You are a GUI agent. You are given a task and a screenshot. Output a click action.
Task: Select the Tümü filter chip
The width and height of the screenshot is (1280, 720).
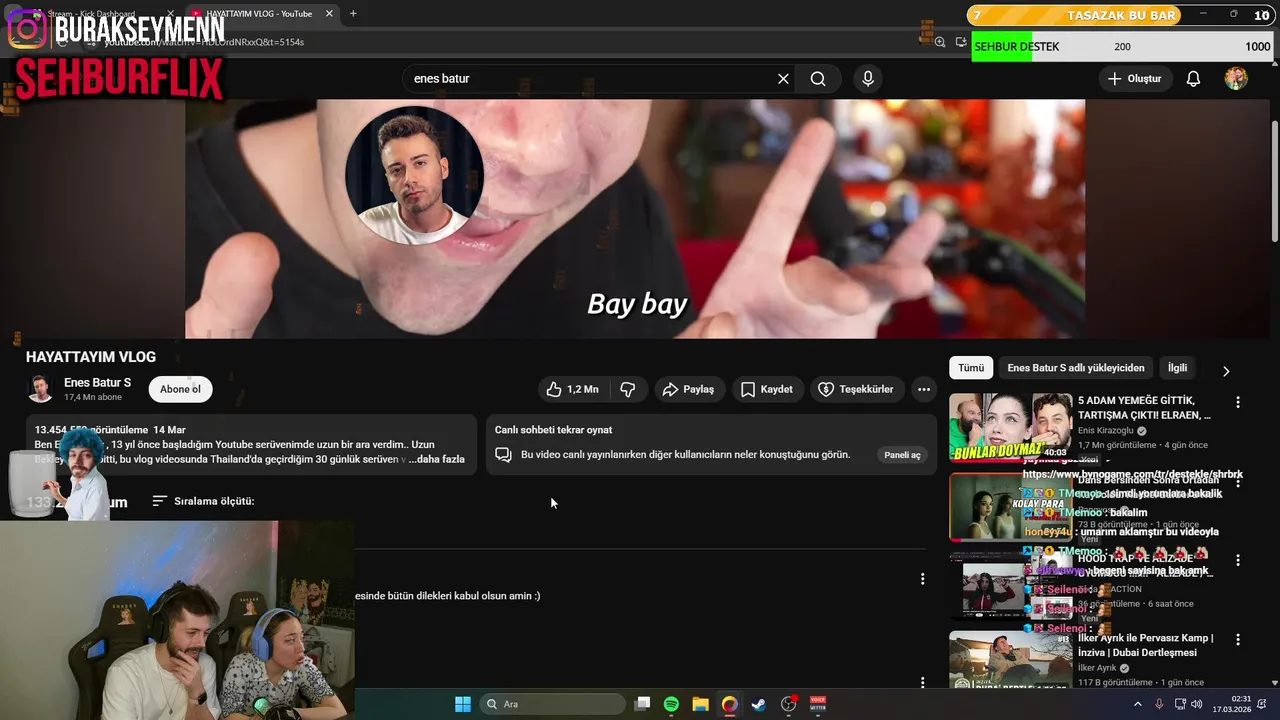971,368
